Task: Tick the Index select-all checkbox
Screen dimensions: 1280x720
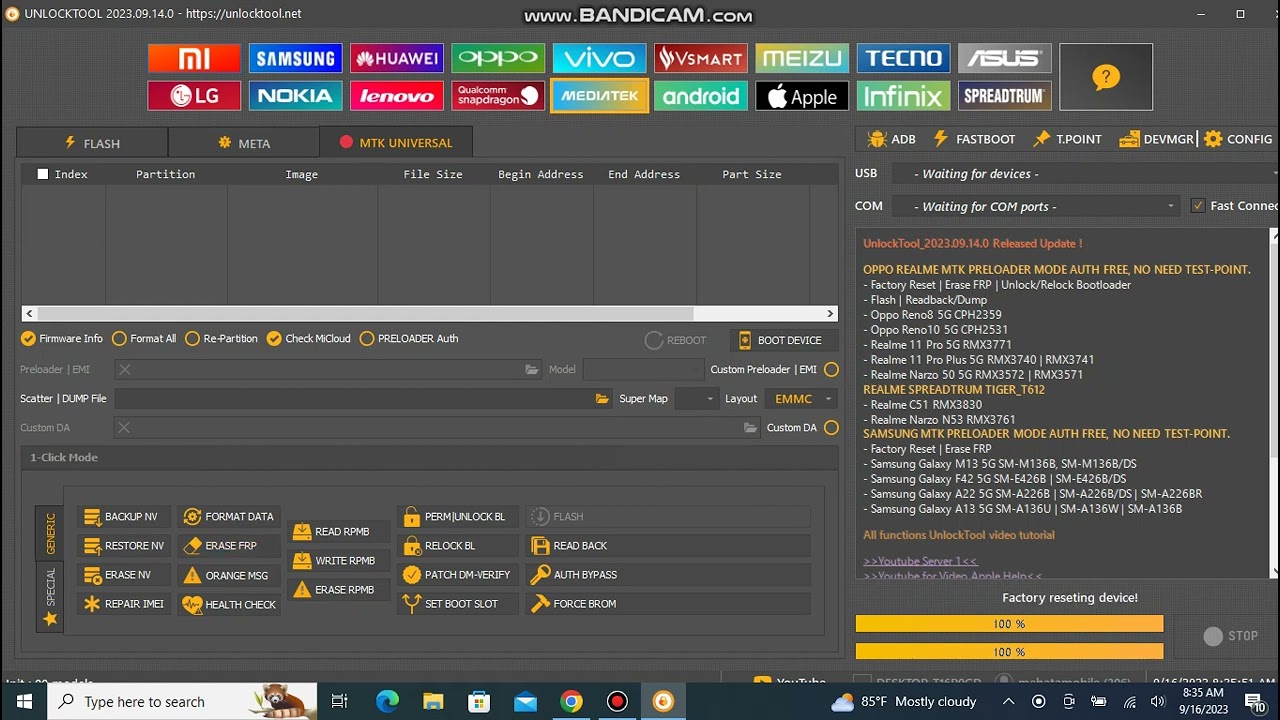Action: point(43,174)
